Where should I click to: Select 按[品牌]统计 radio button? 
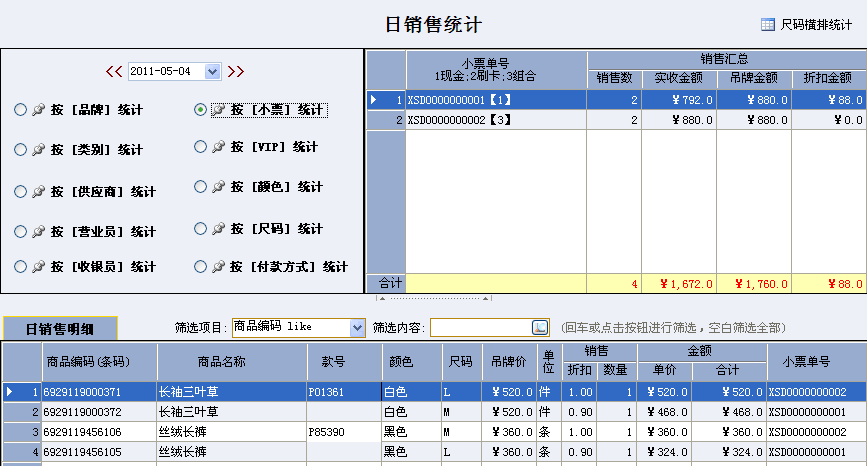pos(20,109)
